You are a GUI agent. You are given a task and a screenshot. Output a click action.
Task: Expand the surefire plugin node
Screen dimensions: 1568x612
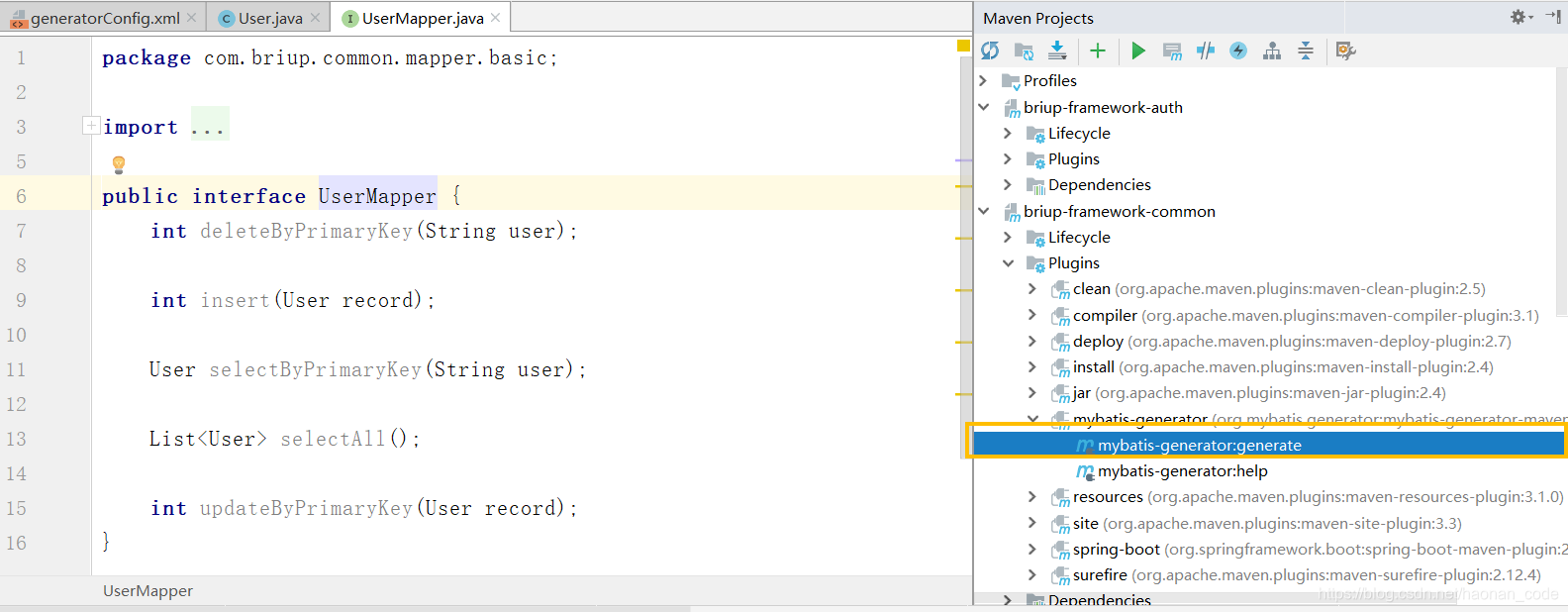tap(1032, 574)
